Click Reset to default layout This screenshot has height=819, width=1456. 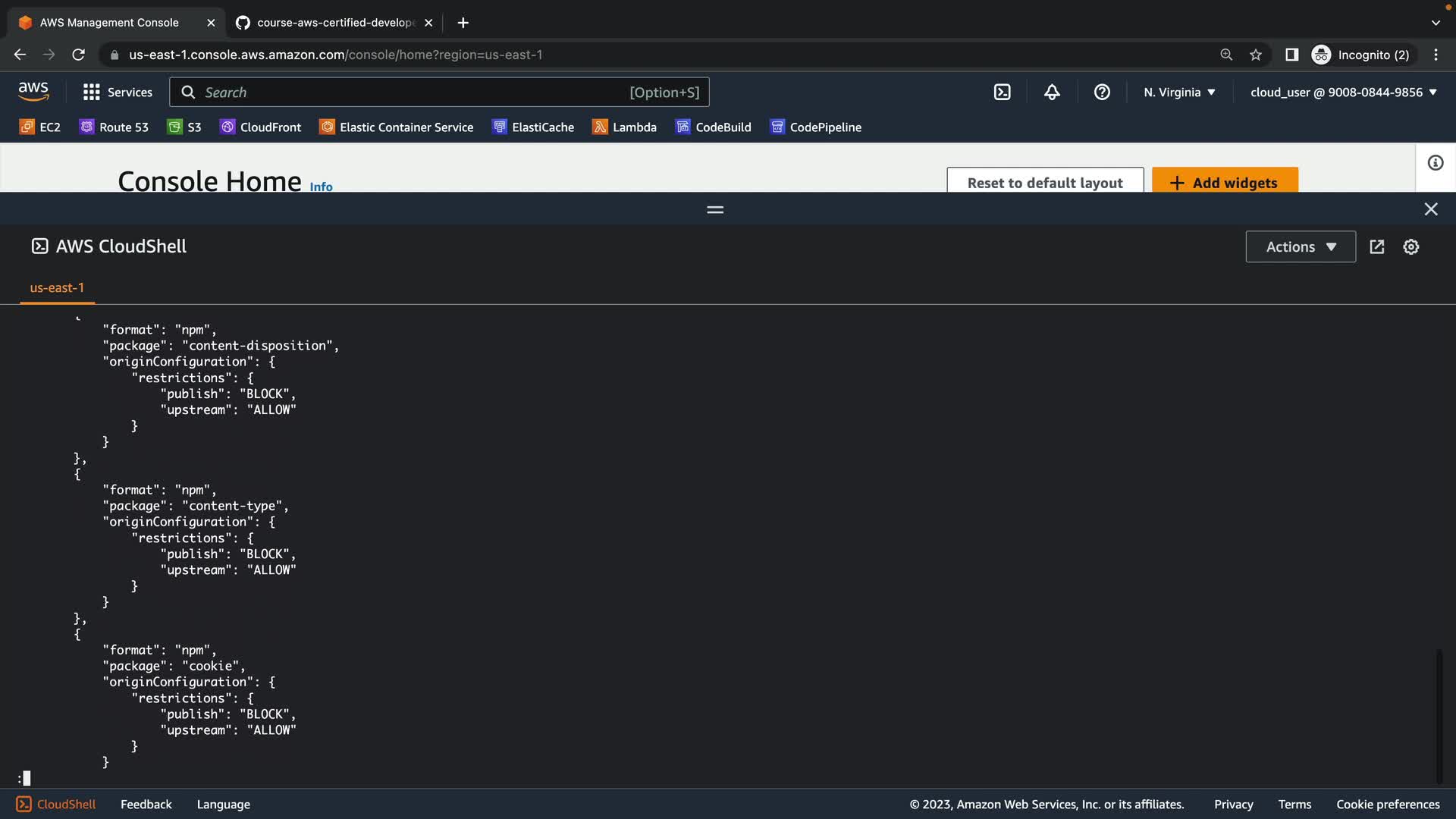coord(1044,182)
